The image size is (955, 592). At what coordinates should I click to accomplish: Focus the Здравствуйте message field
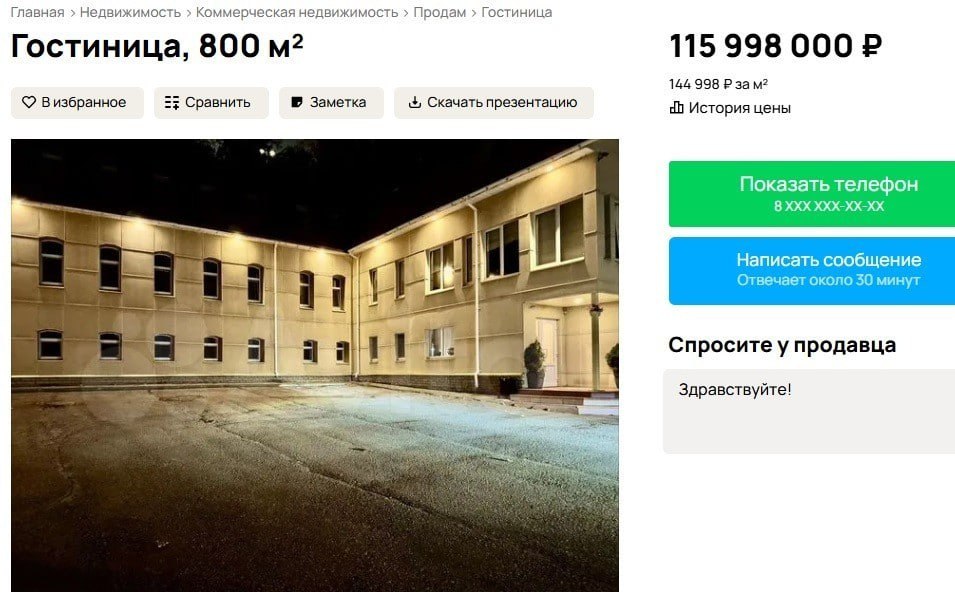(x=809, y=411)
